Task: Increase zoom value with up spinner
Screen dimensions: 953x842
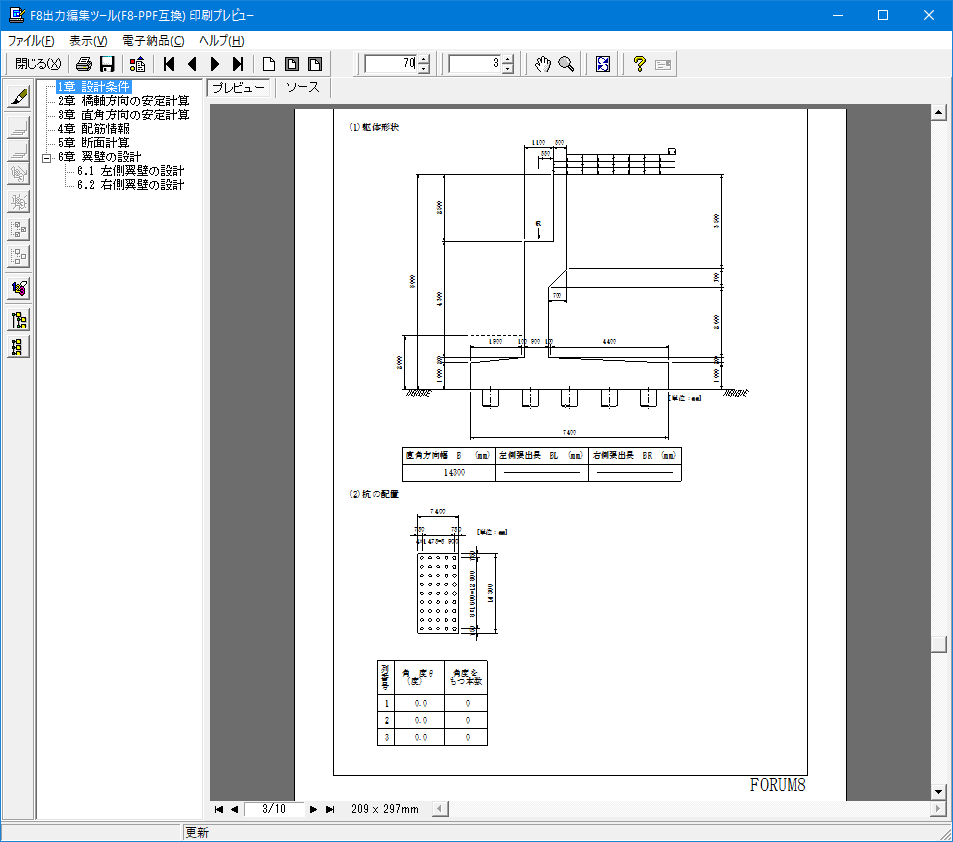Action: pyautogui.click(x=424, y=59)
